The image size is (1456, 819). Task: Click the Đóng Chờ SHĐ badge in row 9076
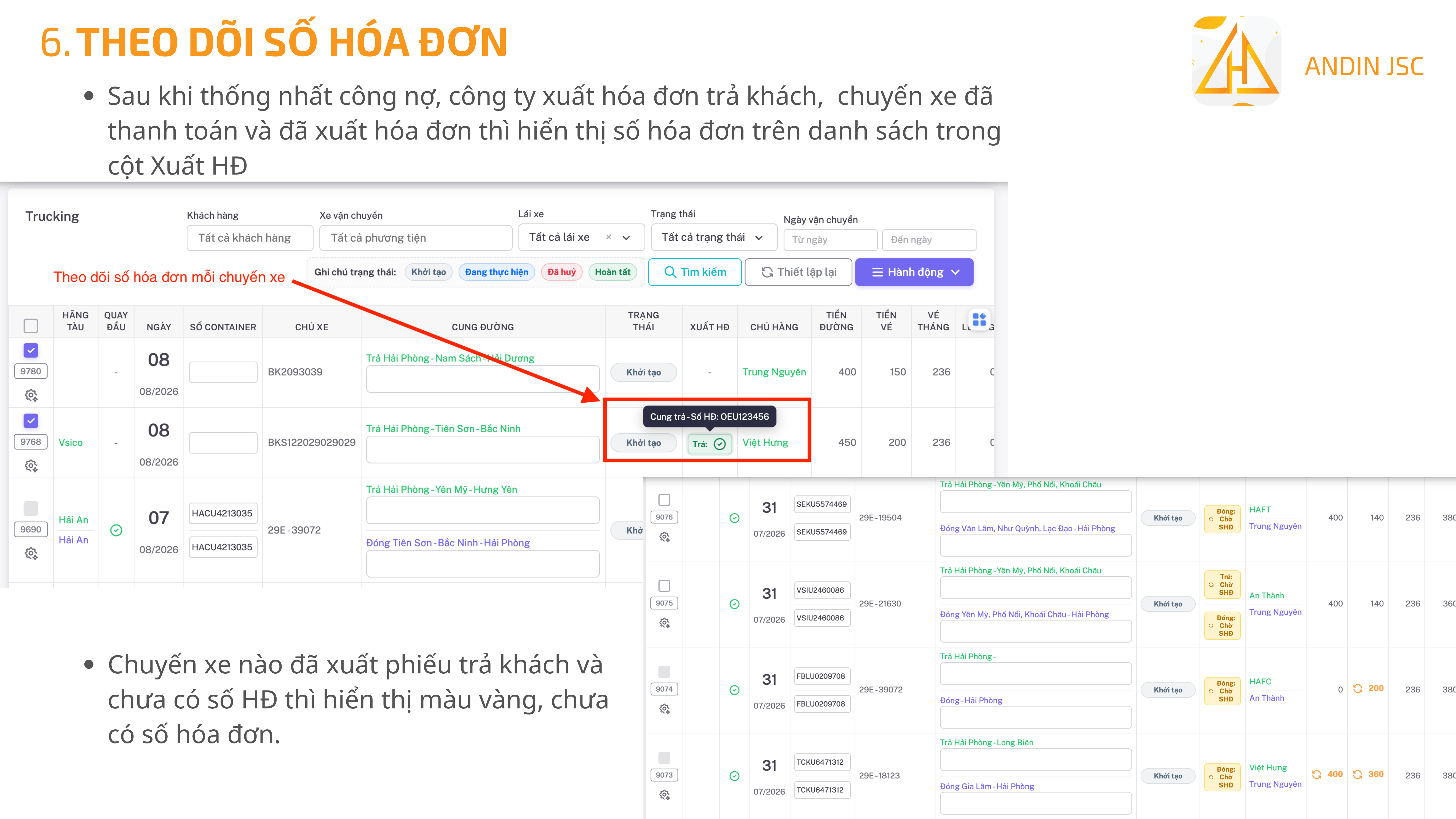point(1222,519)
